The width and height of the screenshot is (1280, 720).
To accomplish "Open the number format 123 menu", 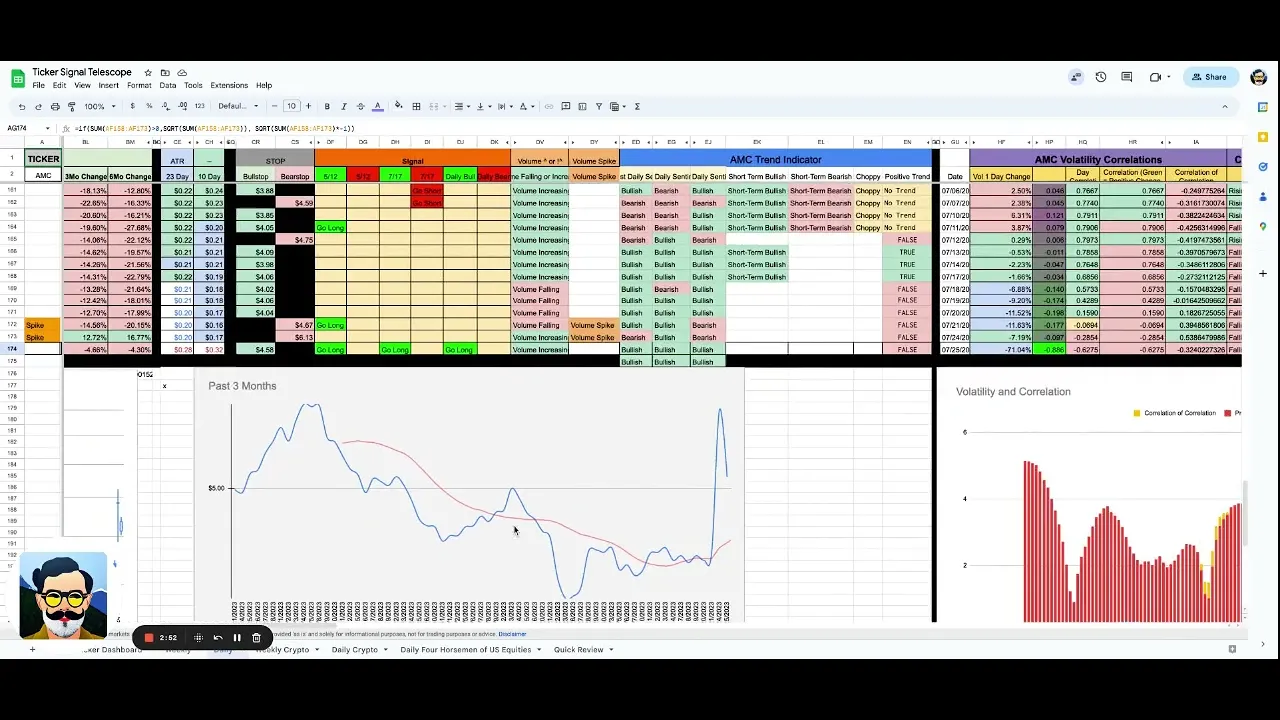I will [200, 106].
